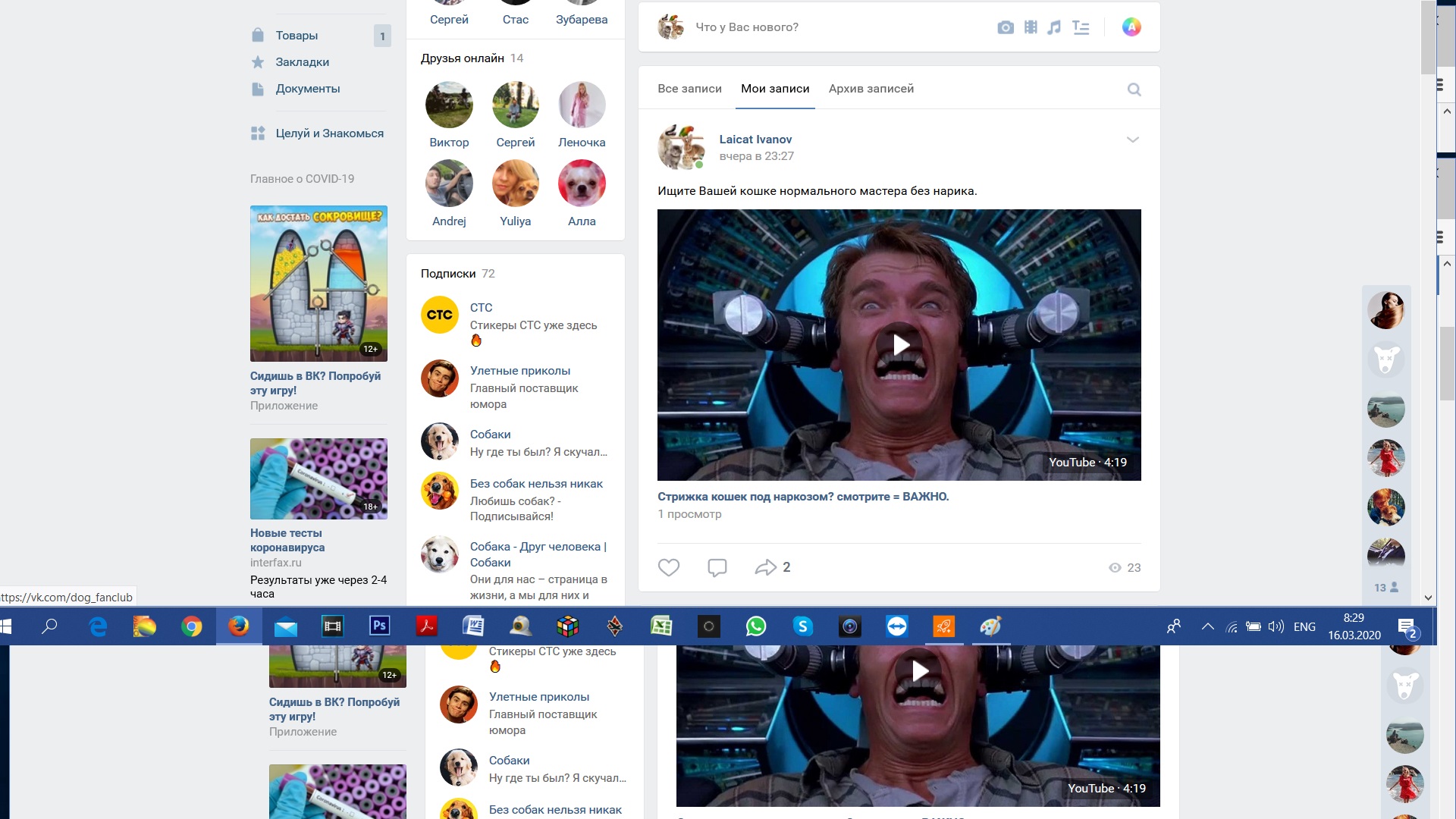The width and height of the screenshot is (1456, 819).
Task: Open article editor icon in post box
Action: click(x=1081, y=27)
